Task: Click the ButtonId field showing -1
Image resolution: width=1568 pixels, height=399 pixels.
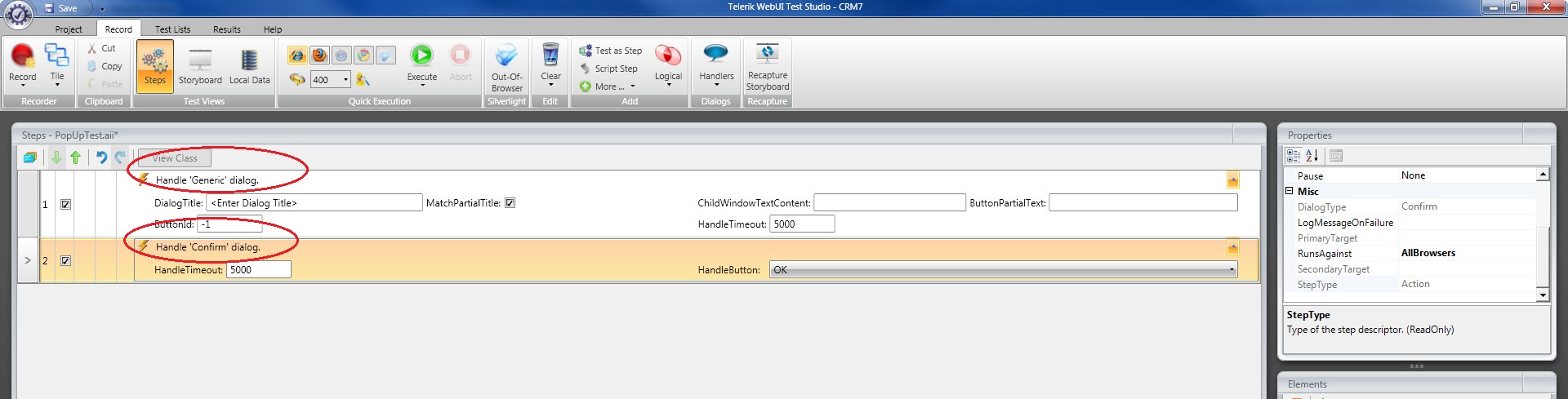Action: tap(229, 224)
